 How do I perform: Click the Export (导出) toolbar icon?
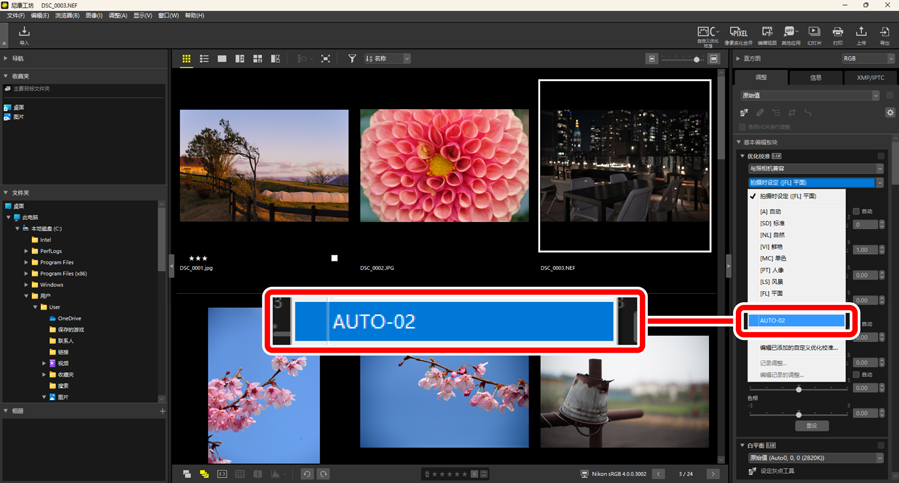coord(885,35)
